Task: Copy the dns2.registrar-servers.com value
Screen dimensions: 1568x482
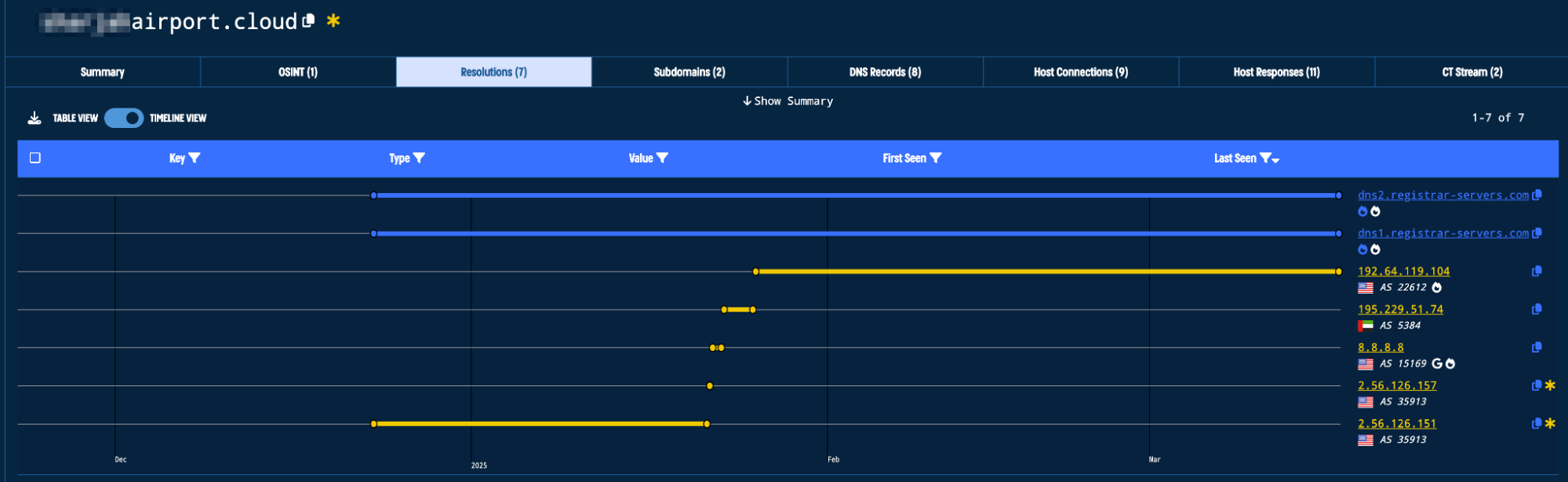Action: coord(1537,195)
